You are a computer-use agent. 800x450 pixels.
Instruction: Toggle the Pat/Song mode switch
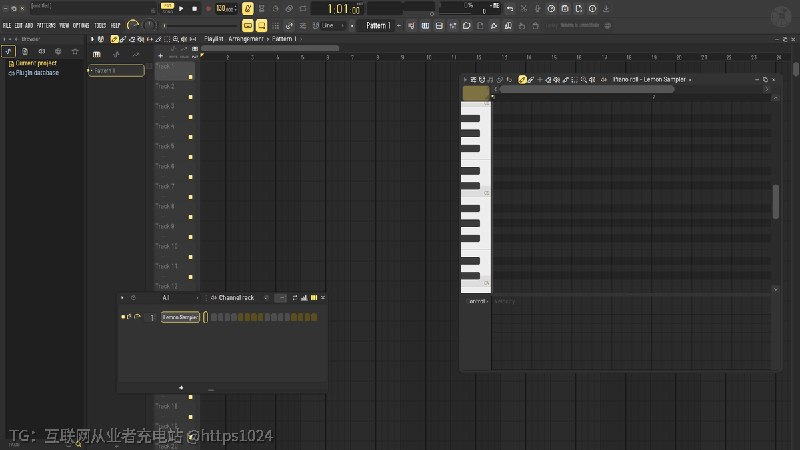tap(167, 8)
